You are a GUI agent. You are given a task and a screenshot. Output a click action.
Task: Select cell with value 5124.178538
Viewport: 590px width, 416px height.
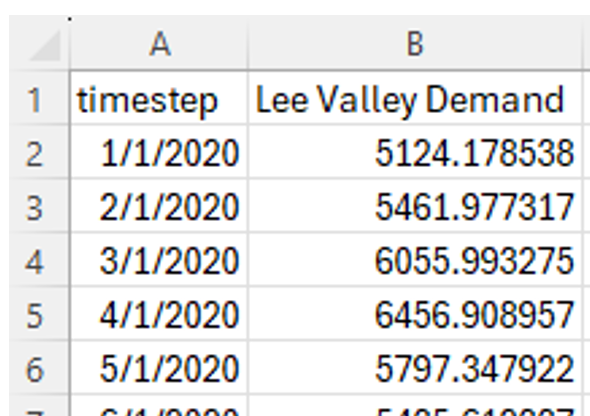(415, 151)
